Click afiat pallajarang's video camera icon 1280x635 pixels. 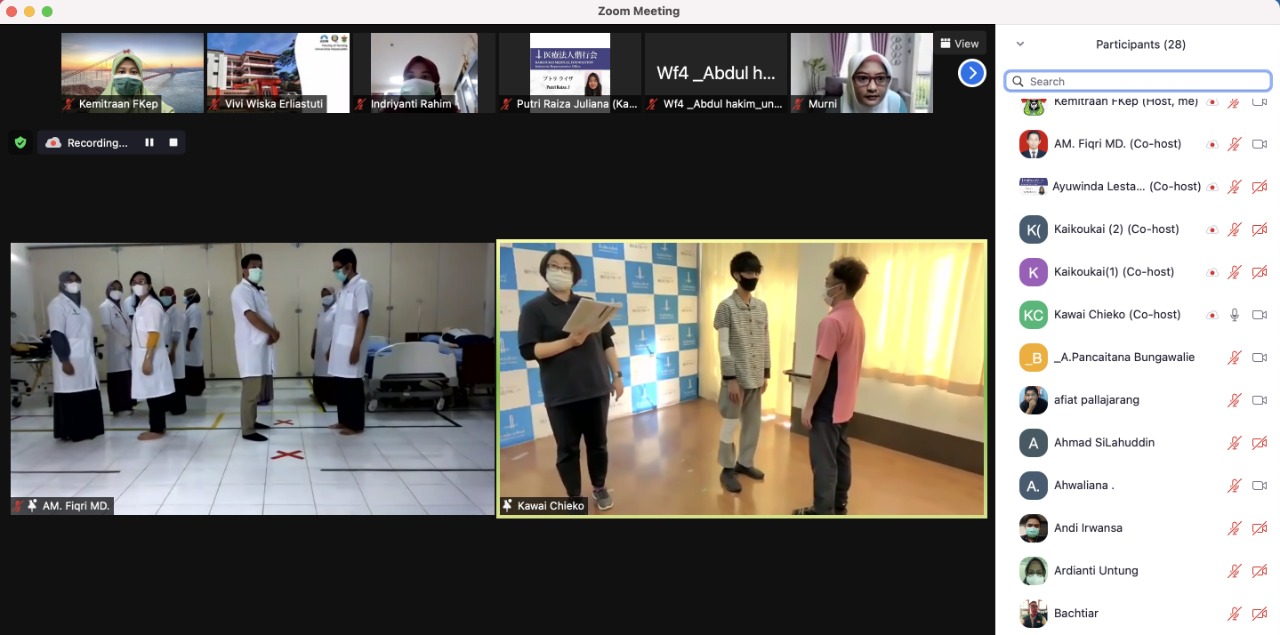tap(1259, 400)
